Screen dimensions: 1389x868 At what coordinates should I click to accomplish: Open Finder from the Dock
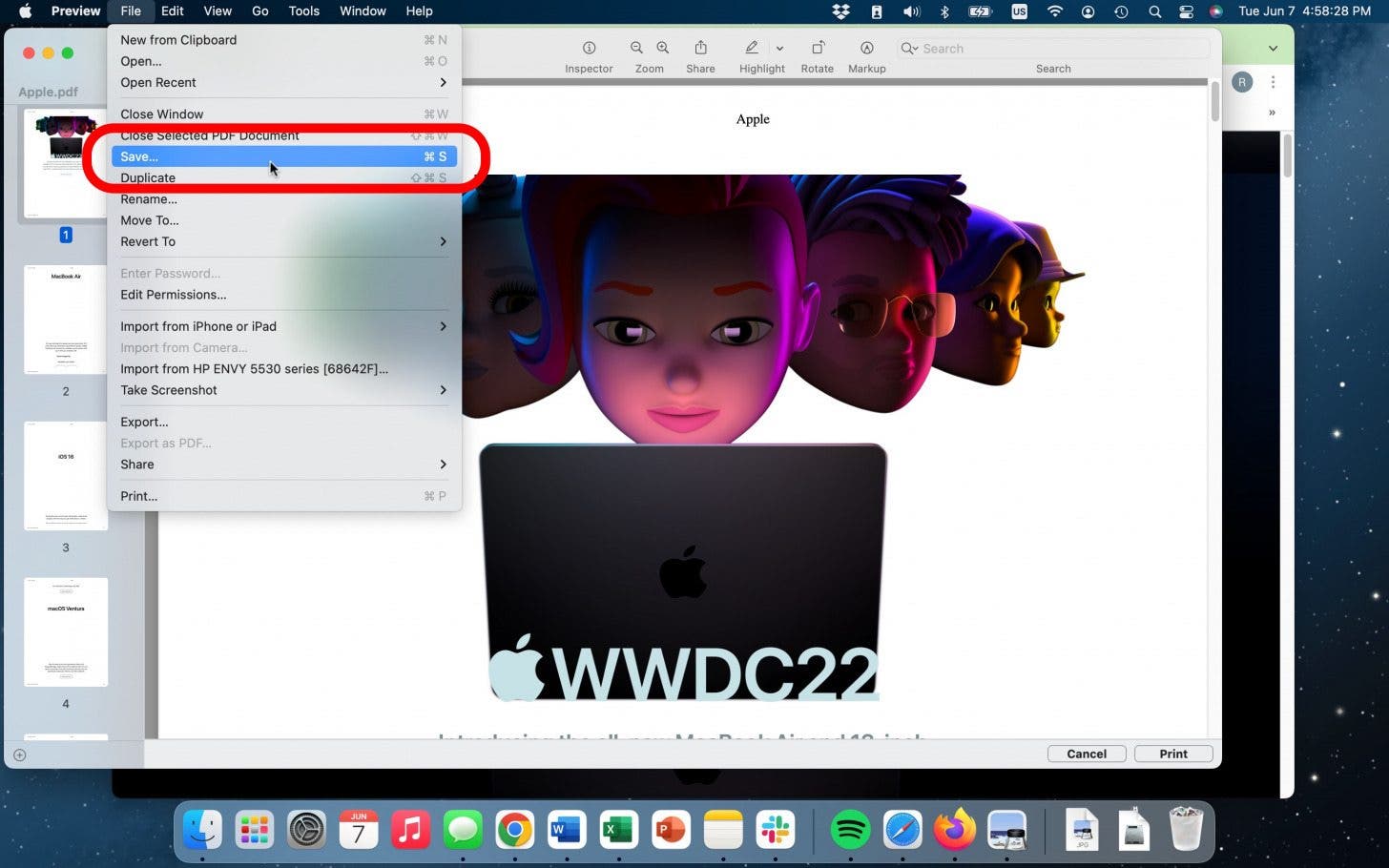tap(202, 830)
